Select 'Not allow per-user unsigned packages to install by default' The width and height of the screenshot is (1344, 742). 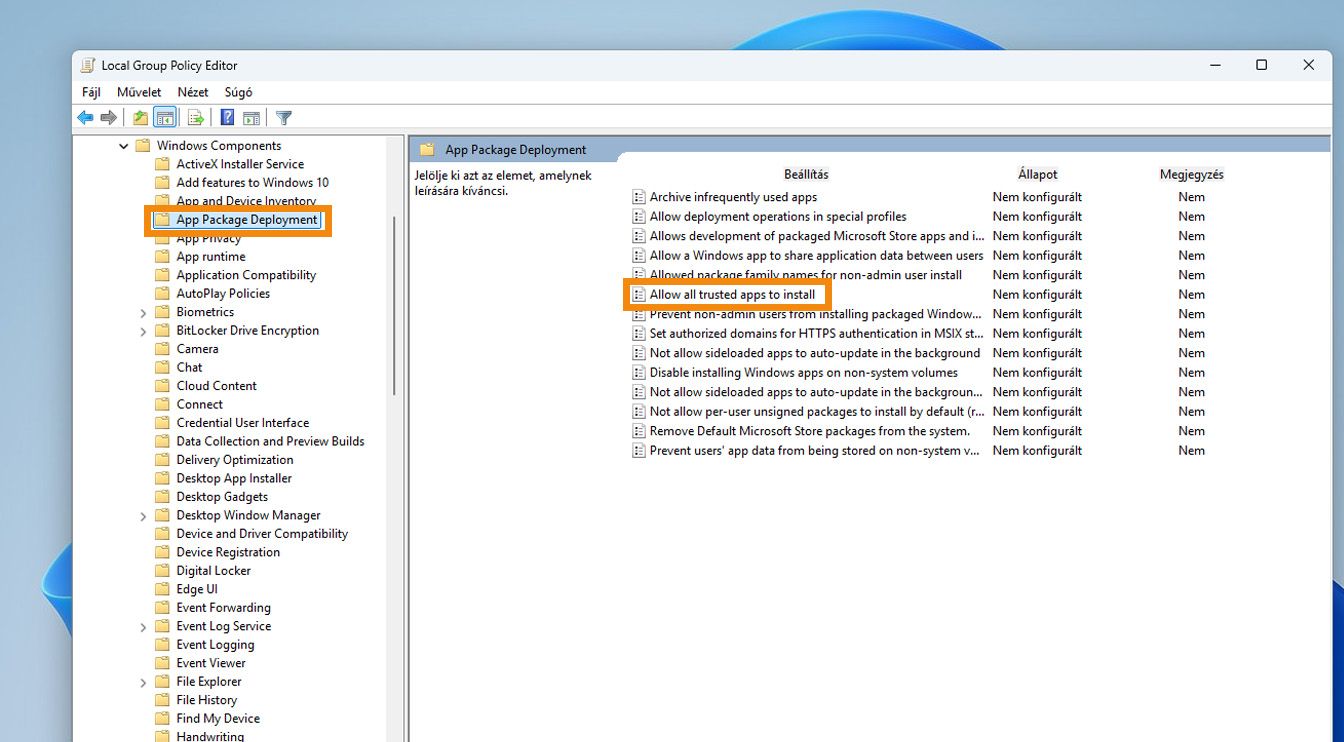pyautogui.click(x=816, y=411)
